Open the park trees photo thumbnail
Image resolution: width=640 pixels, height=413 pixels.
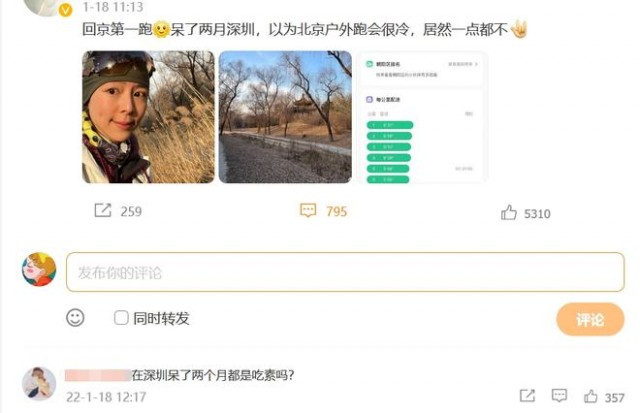pyautogui.click(x=285, y=117)
